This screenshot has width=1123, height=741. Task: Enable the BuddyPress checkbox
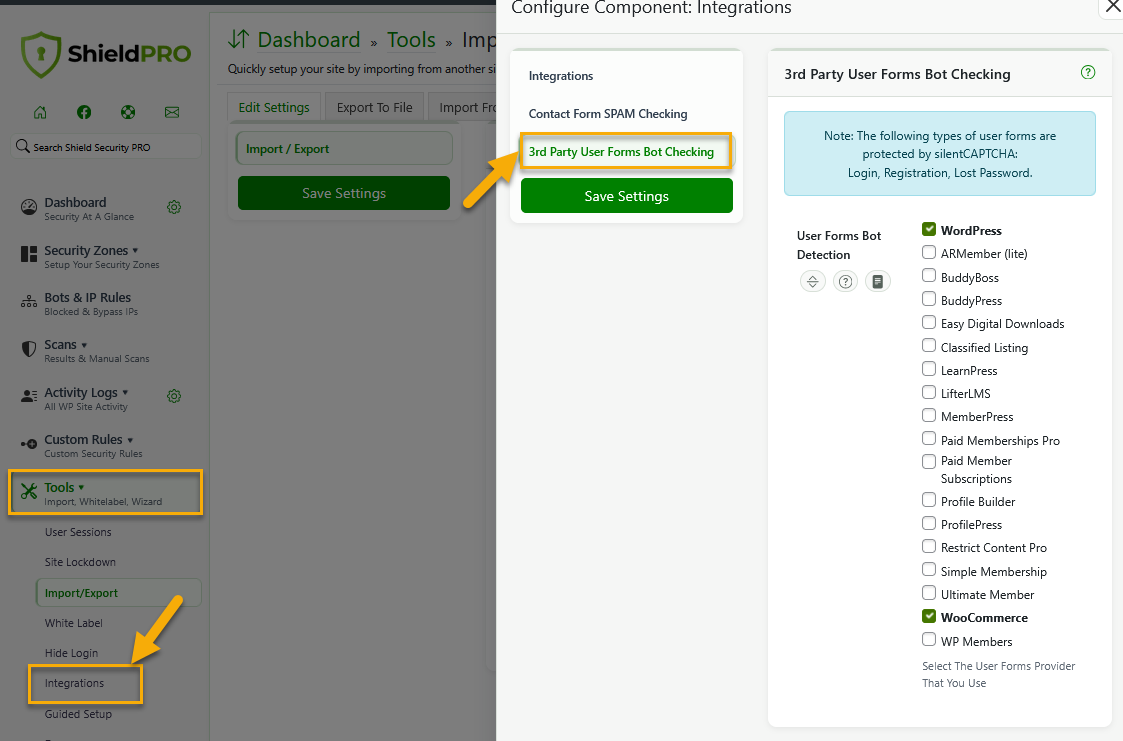click(x=928, y=299)
